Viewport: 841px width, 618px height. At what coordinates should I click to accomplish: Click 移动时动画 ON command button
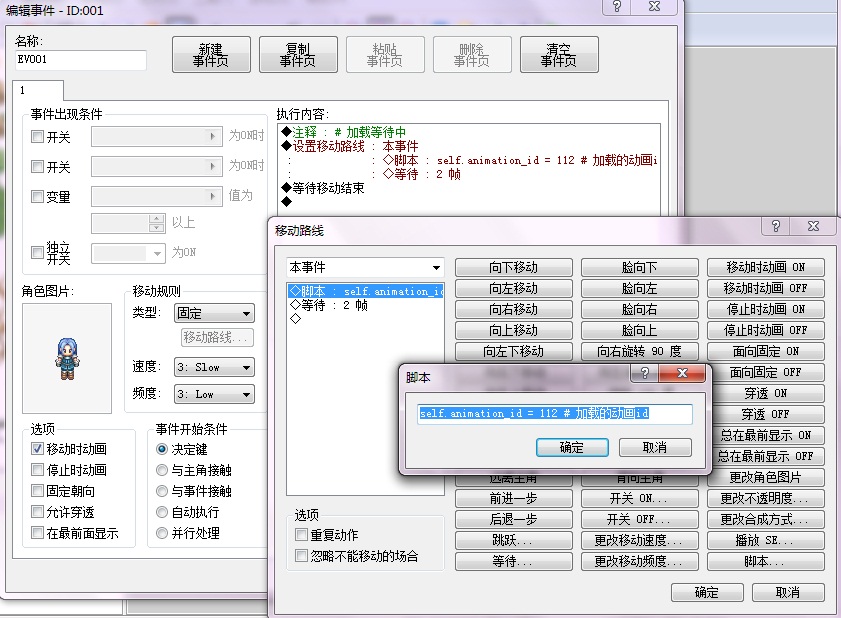[x=765, y=267]
